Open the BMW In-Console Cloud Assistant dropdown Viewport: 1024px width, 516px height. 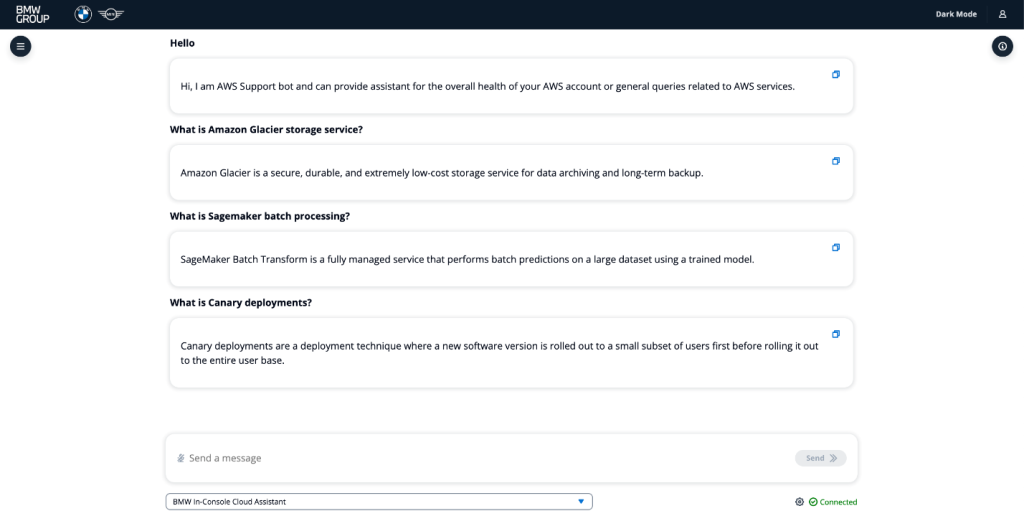379,502
